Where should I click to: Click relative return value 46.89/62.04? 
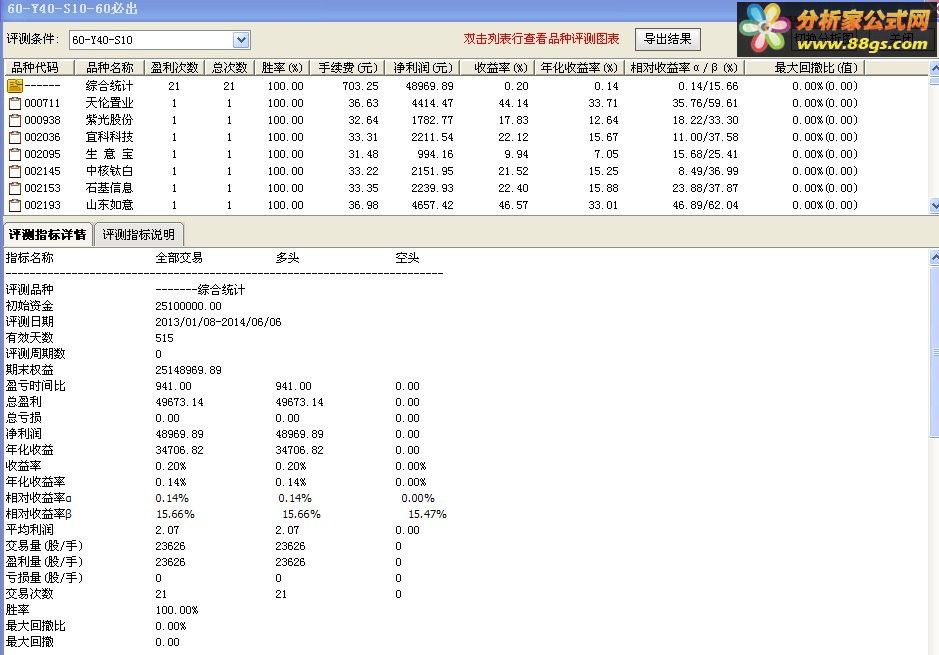(705, 205)
